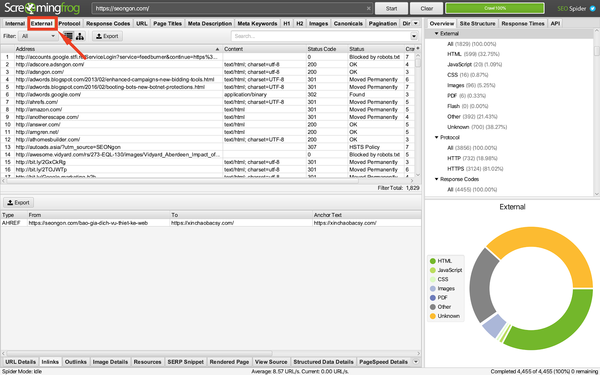Open the Site Structure tab
This screenshot has width=600, height=375.
[x=478, y=23]
